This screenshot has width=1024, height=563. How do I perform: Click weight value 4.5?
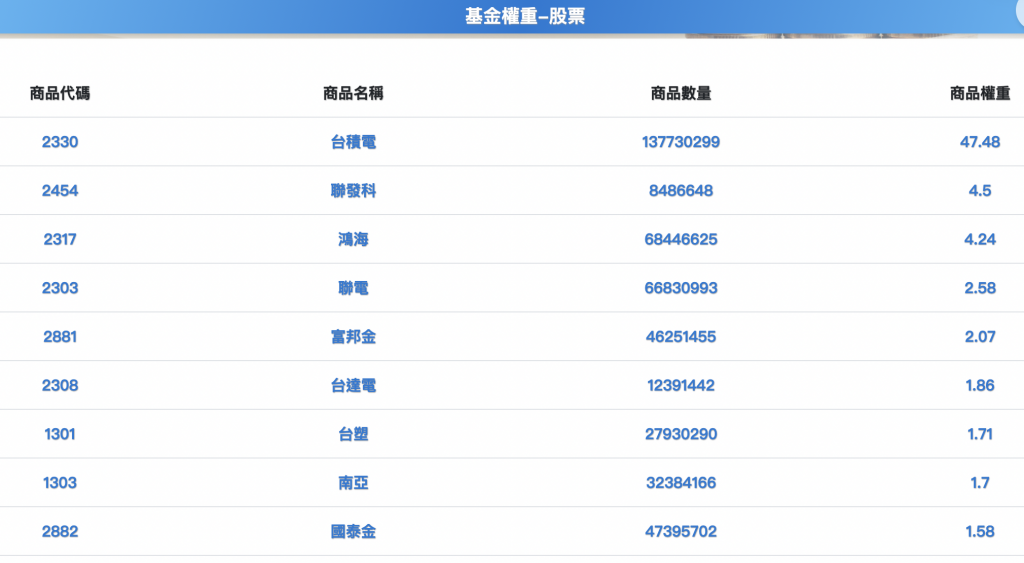[x=980, y=191]
